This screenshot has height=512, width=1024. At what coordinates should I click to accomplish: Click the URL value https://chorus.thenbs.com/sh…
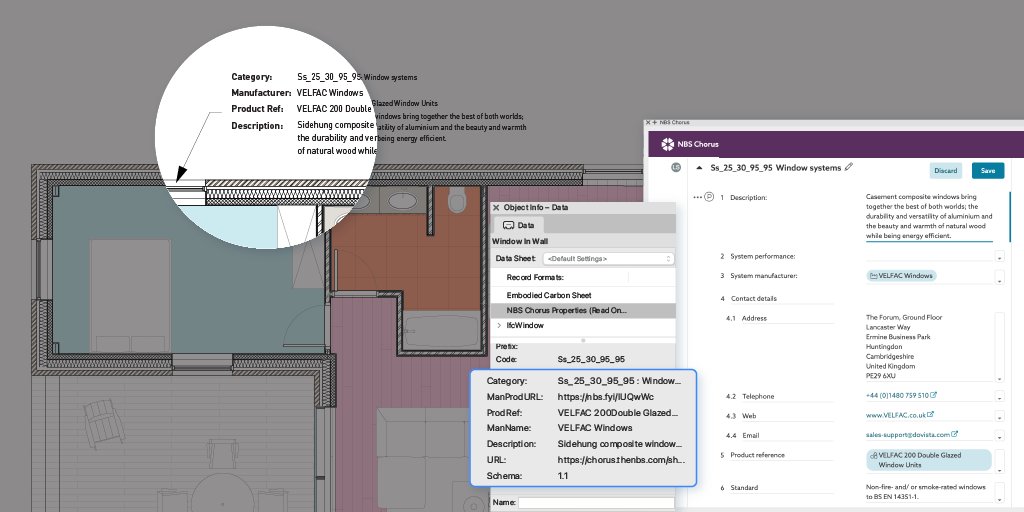621,460
